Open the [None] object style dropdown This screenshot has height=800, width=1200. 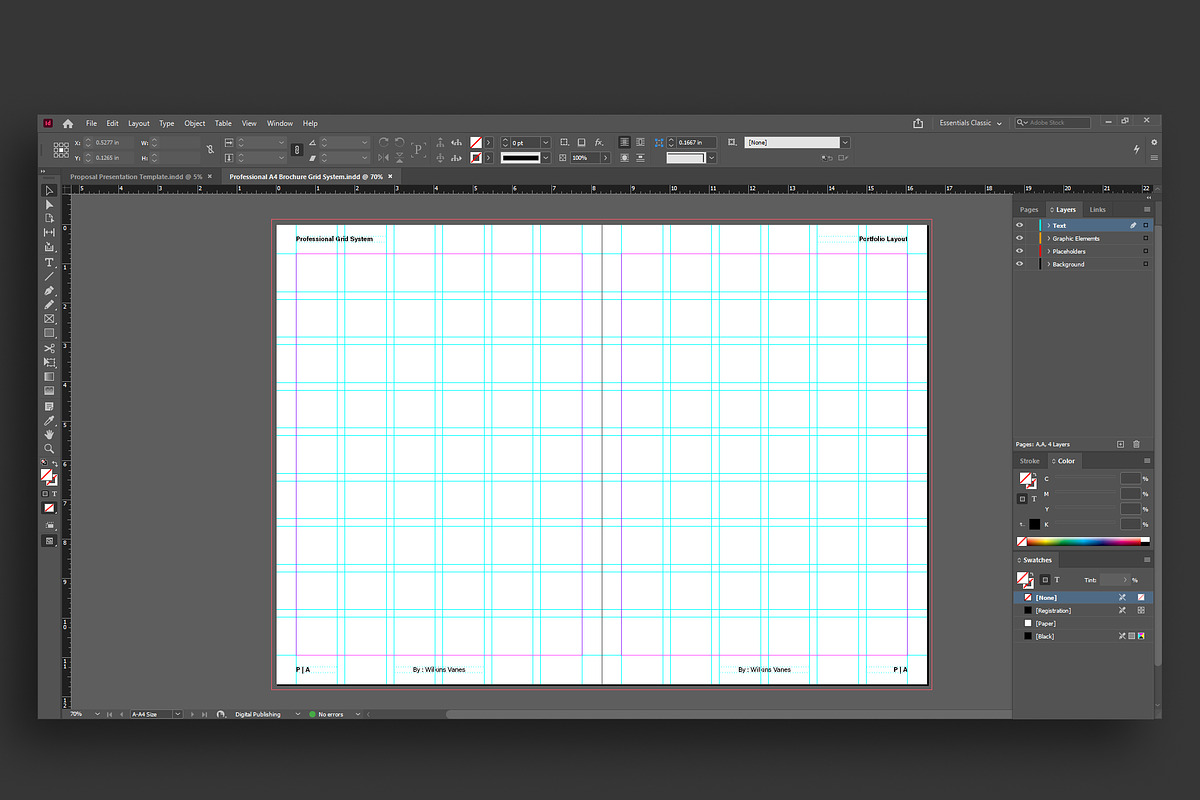pos(845,143)
